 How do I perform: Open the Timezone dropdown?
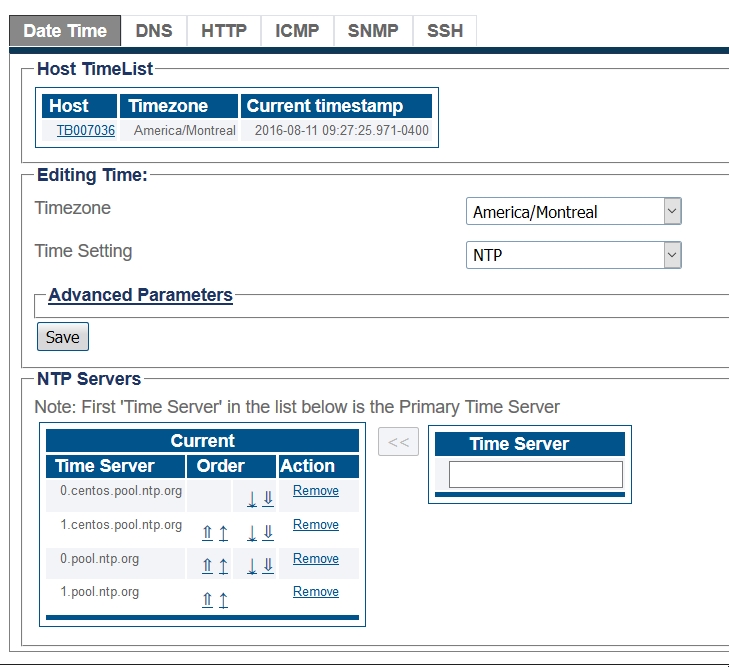point(573,212)
